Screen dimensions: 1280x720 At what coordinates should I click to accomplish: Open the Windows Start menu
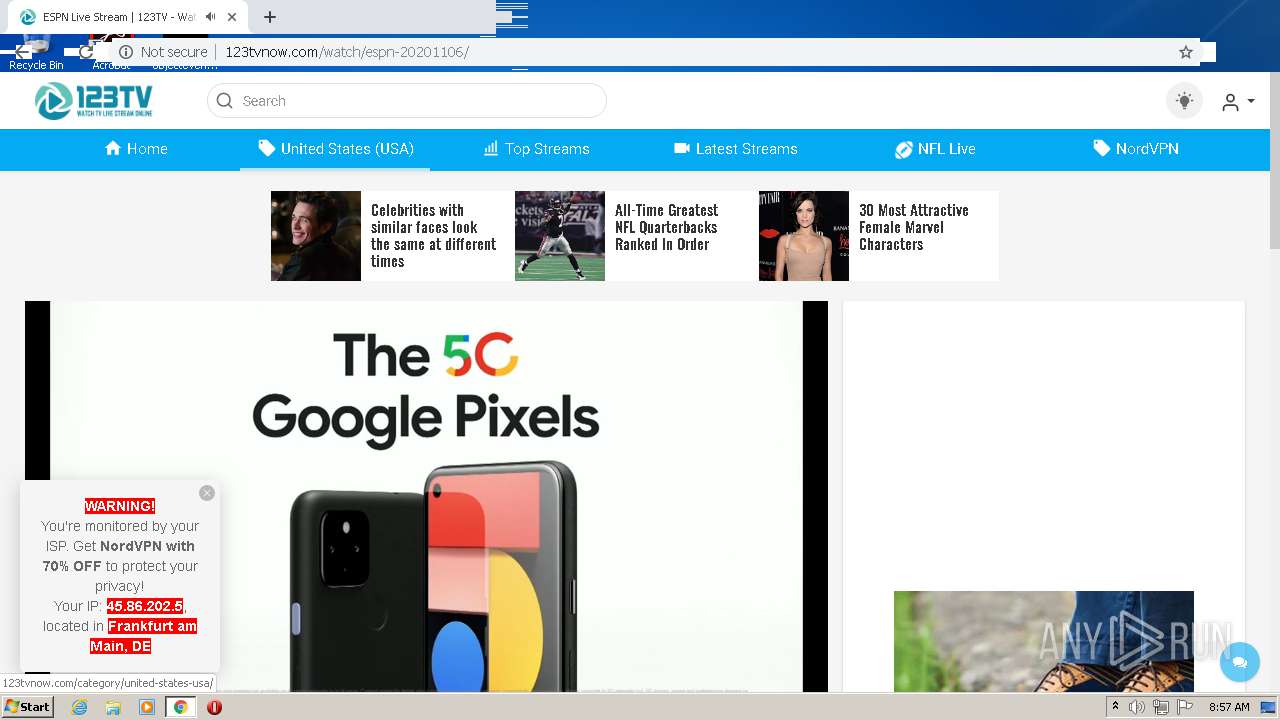27,706
